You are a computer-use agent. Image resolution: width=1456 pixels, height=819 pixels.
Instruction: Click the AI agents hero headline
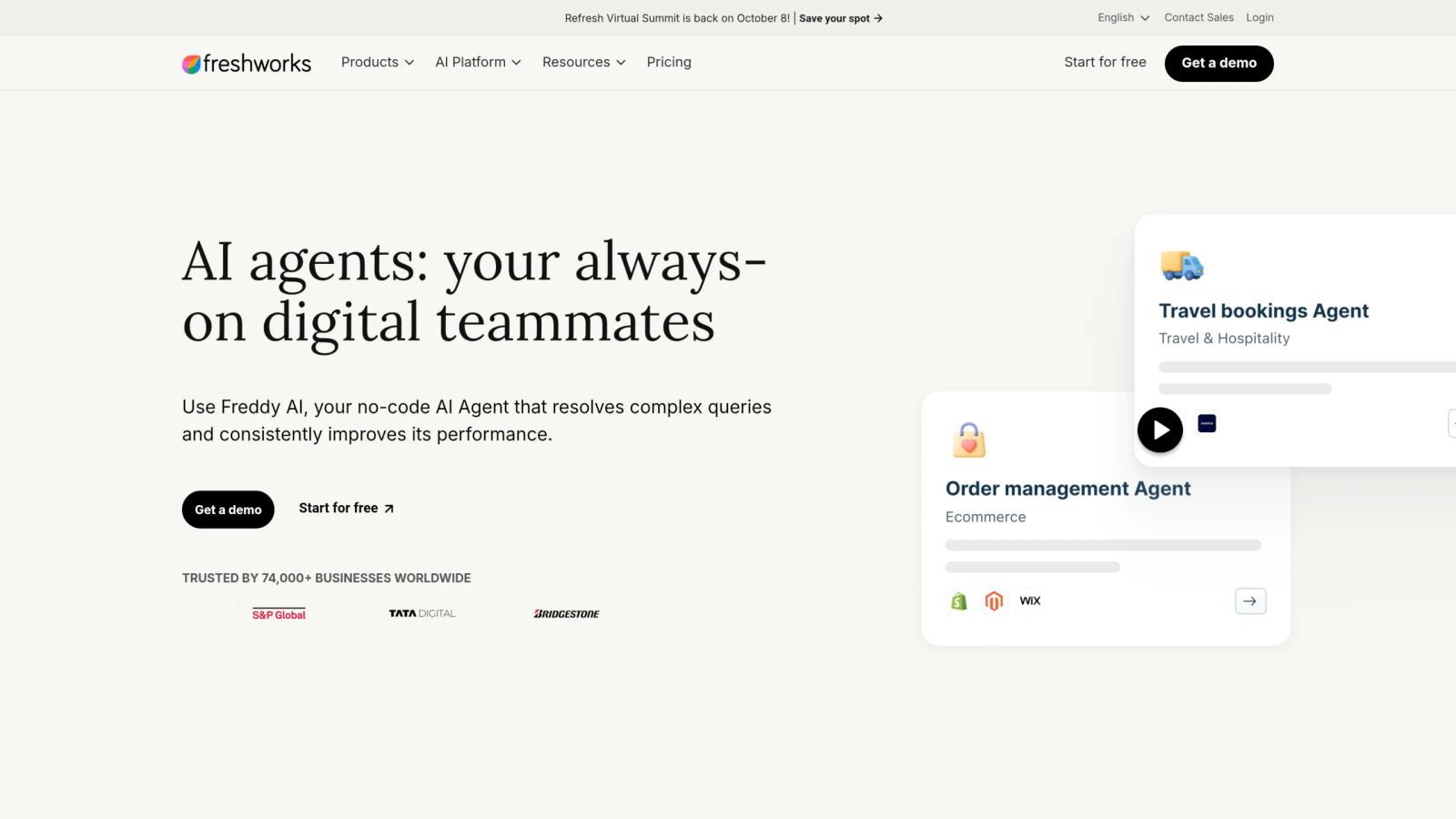(474, 291)
